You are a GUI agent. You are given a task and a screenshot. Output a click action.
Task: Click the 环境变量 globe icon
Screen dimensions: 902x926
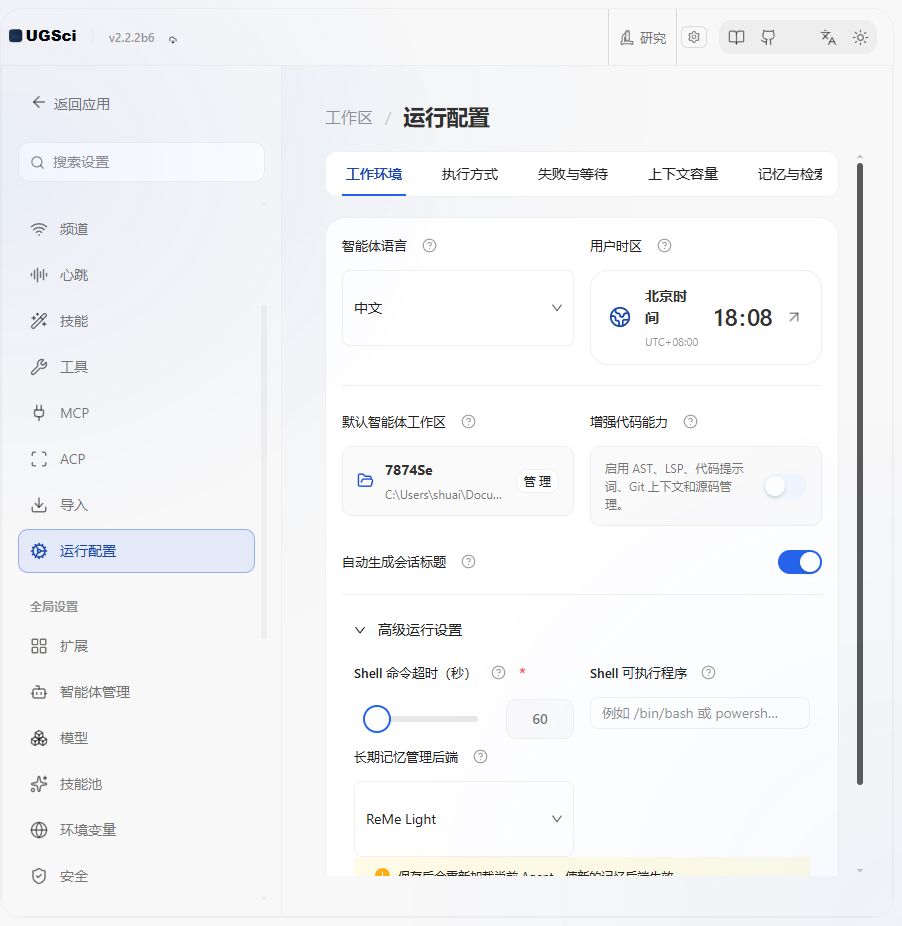pos(39,830)
